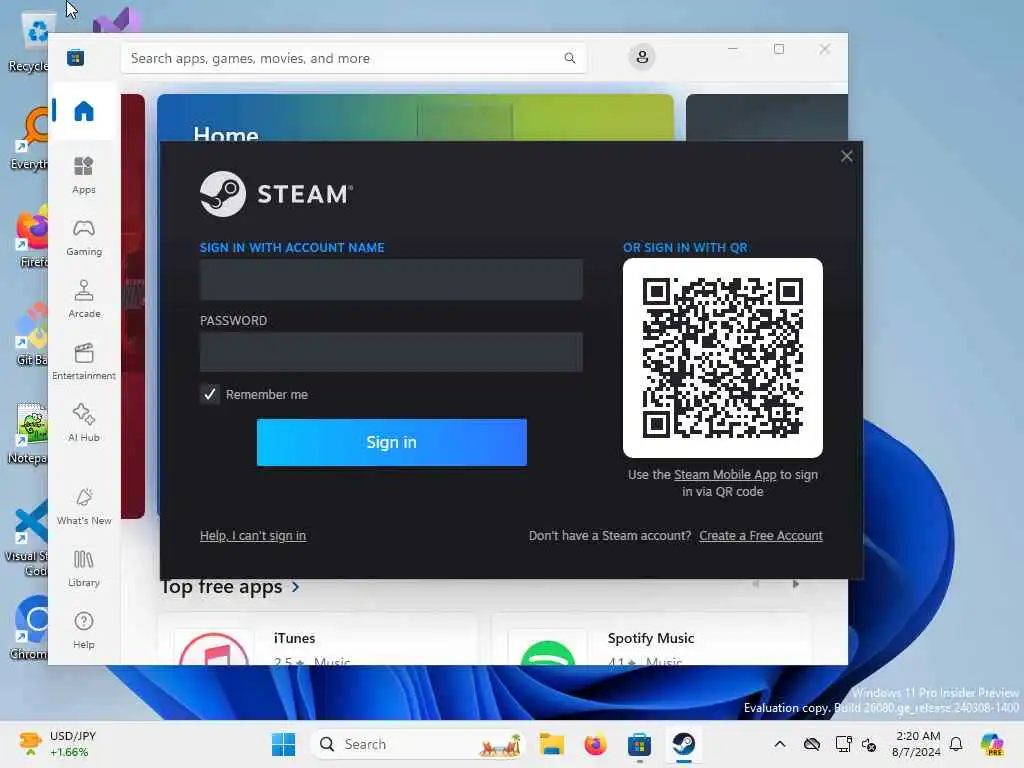Click the Steam password input field
1024x768 pixels.
[x=391, y=352]
